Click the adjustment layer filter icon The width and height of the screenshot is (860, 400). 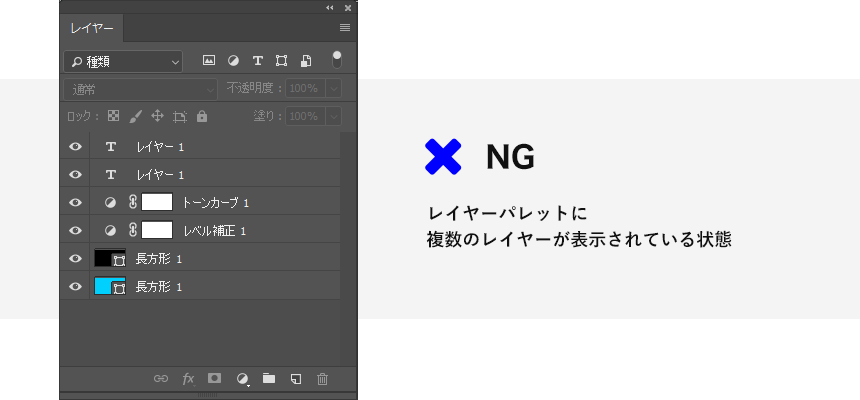[x=233, y=61]
